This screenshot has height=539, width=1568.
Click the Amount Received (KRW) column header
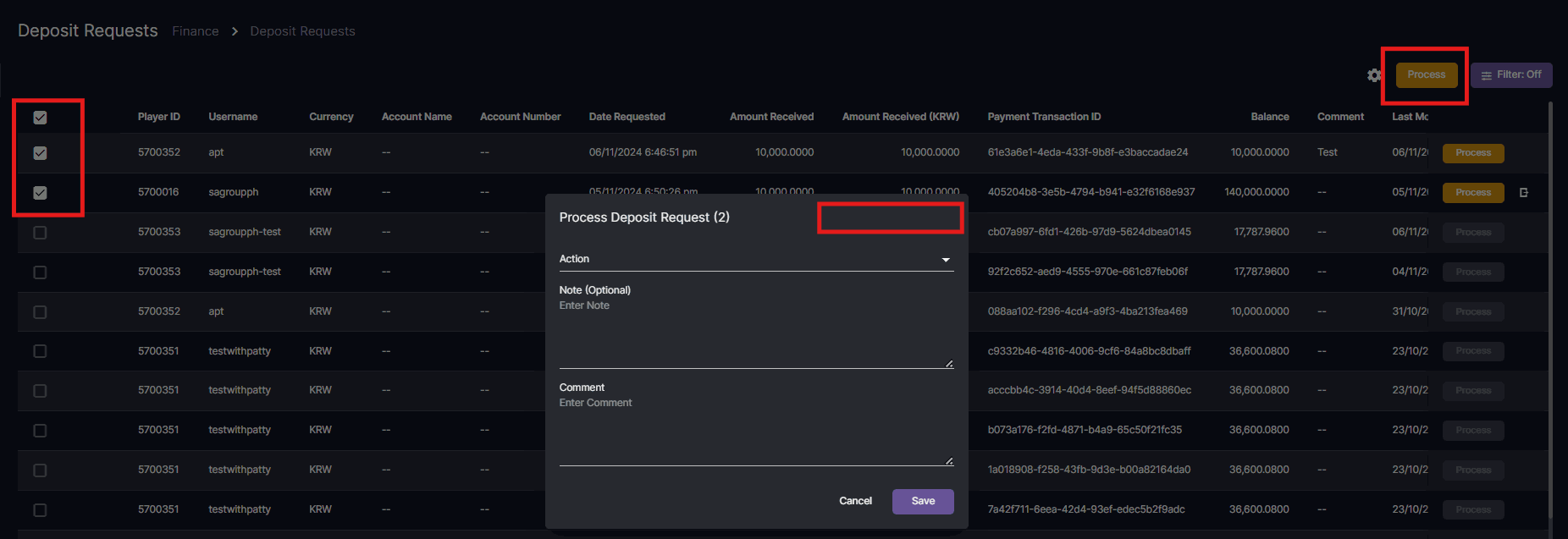(901, 117)
